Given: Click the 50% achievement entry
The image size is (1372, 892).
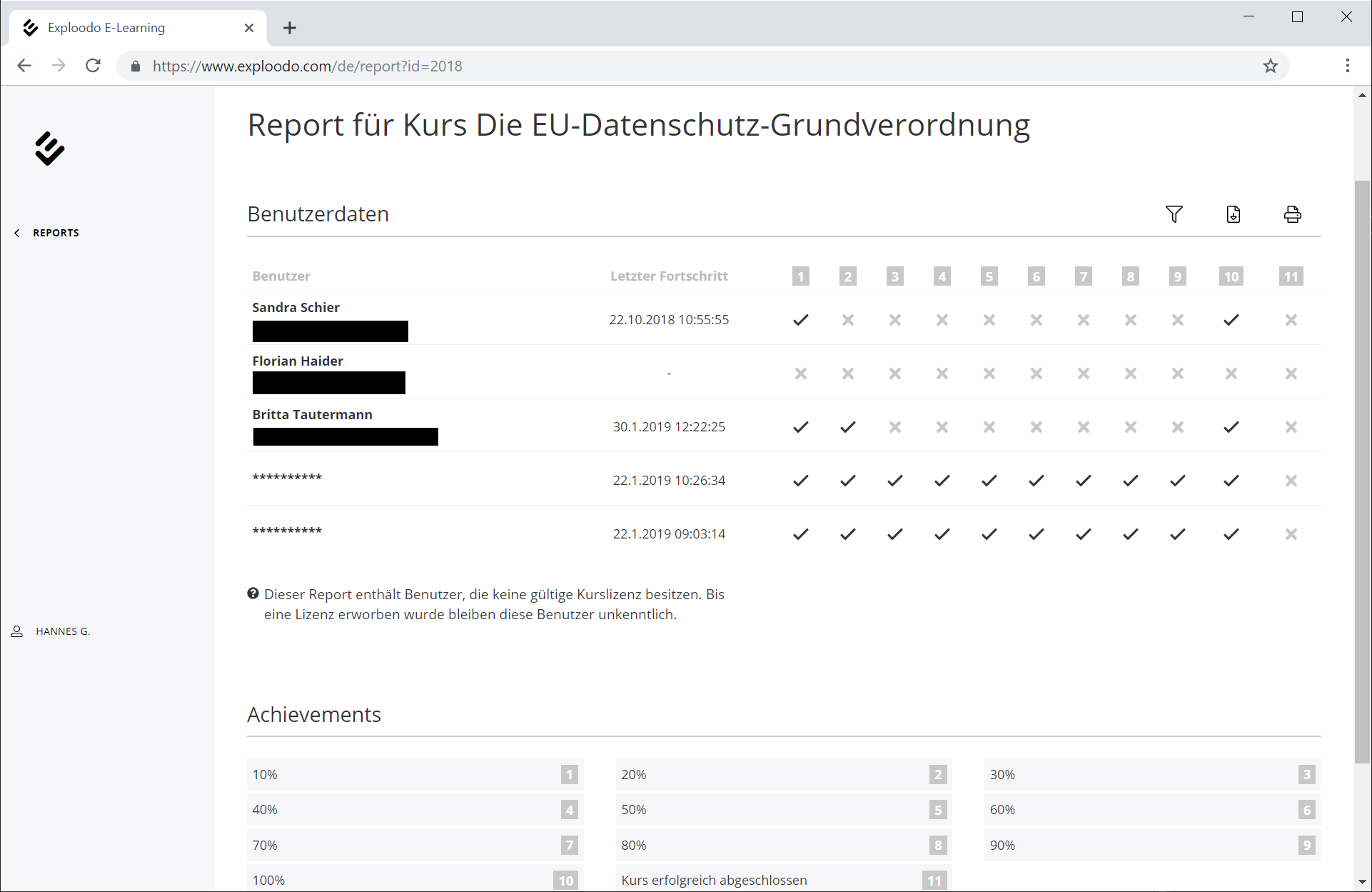Looking at the screenshot, I should [783, 810].
